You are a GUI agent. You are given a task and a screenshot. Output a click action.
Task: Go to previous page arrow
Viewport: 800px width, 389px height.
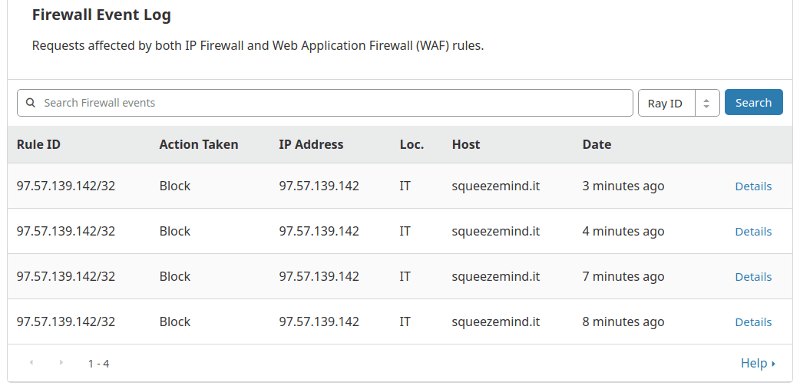click(x=31, y=362)
